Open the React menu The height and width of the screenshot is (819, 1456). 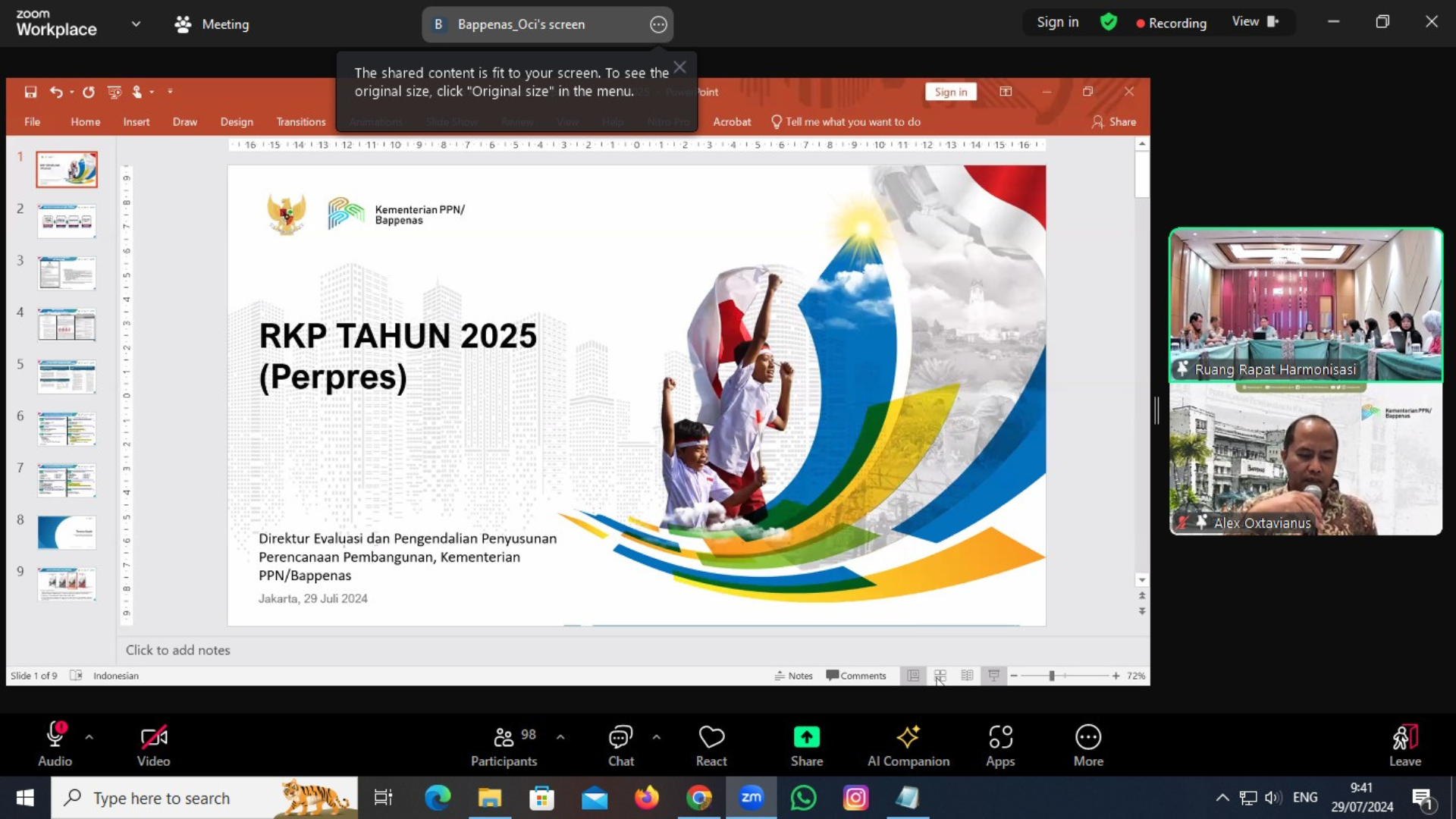[x=711, y=745]
